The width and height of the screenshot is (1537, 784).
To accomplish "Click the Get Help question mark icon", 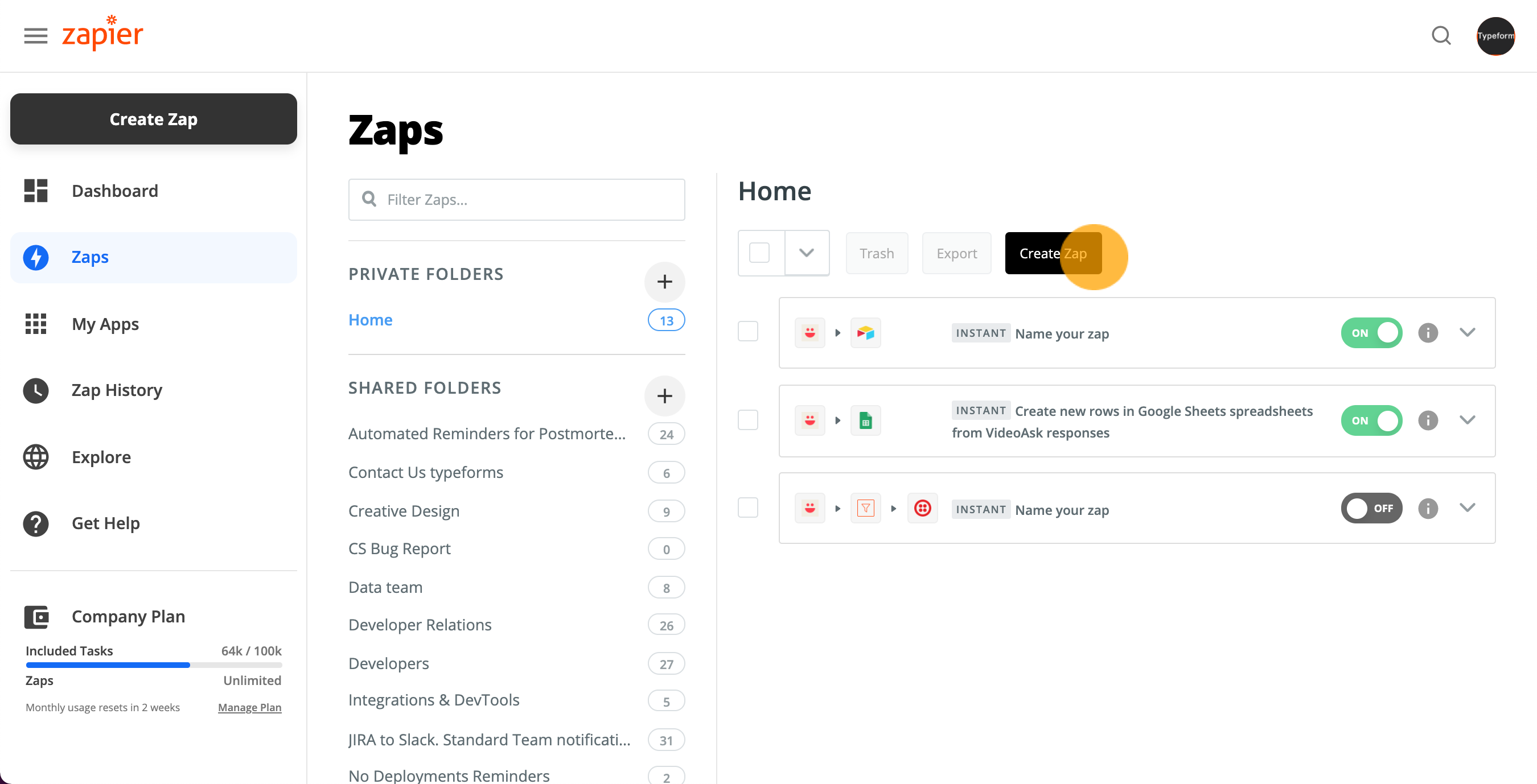I will click(x=36, y=523).
